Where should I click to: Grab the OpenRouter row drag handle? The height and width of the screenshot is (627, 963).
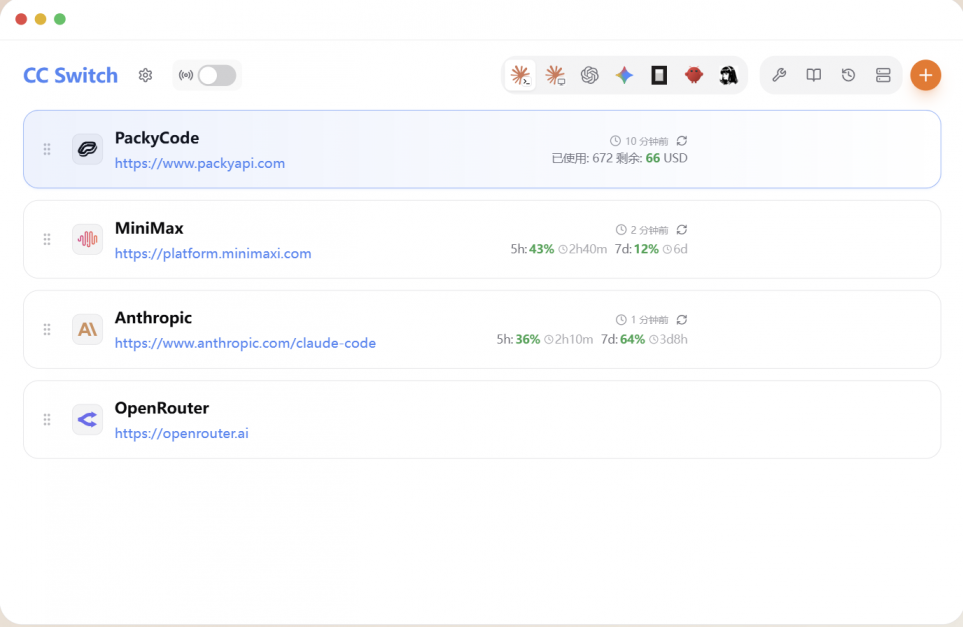point(47,419)
